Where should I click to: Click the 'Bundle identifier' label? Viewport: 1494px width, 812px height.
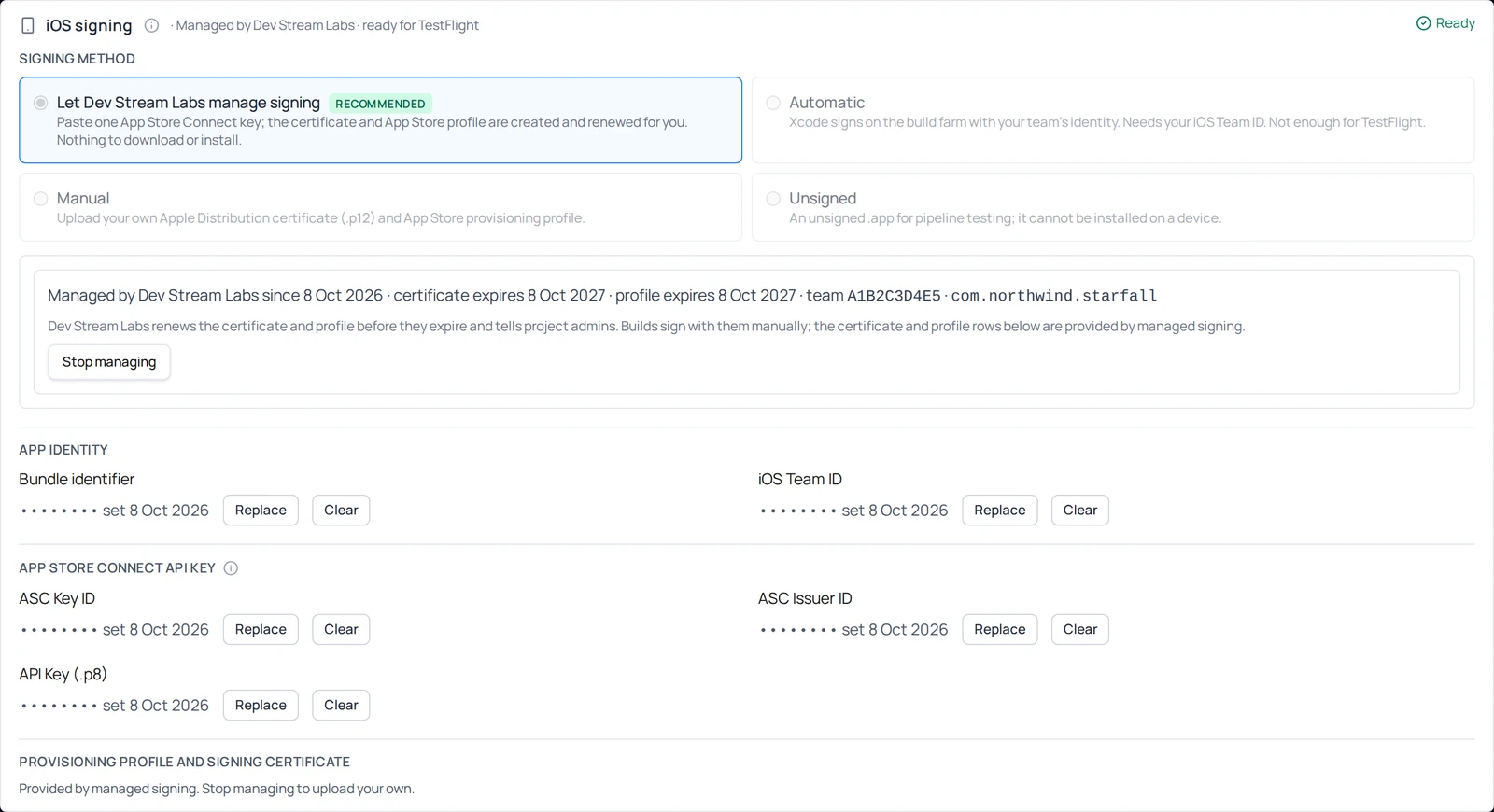tap(77, 479)
